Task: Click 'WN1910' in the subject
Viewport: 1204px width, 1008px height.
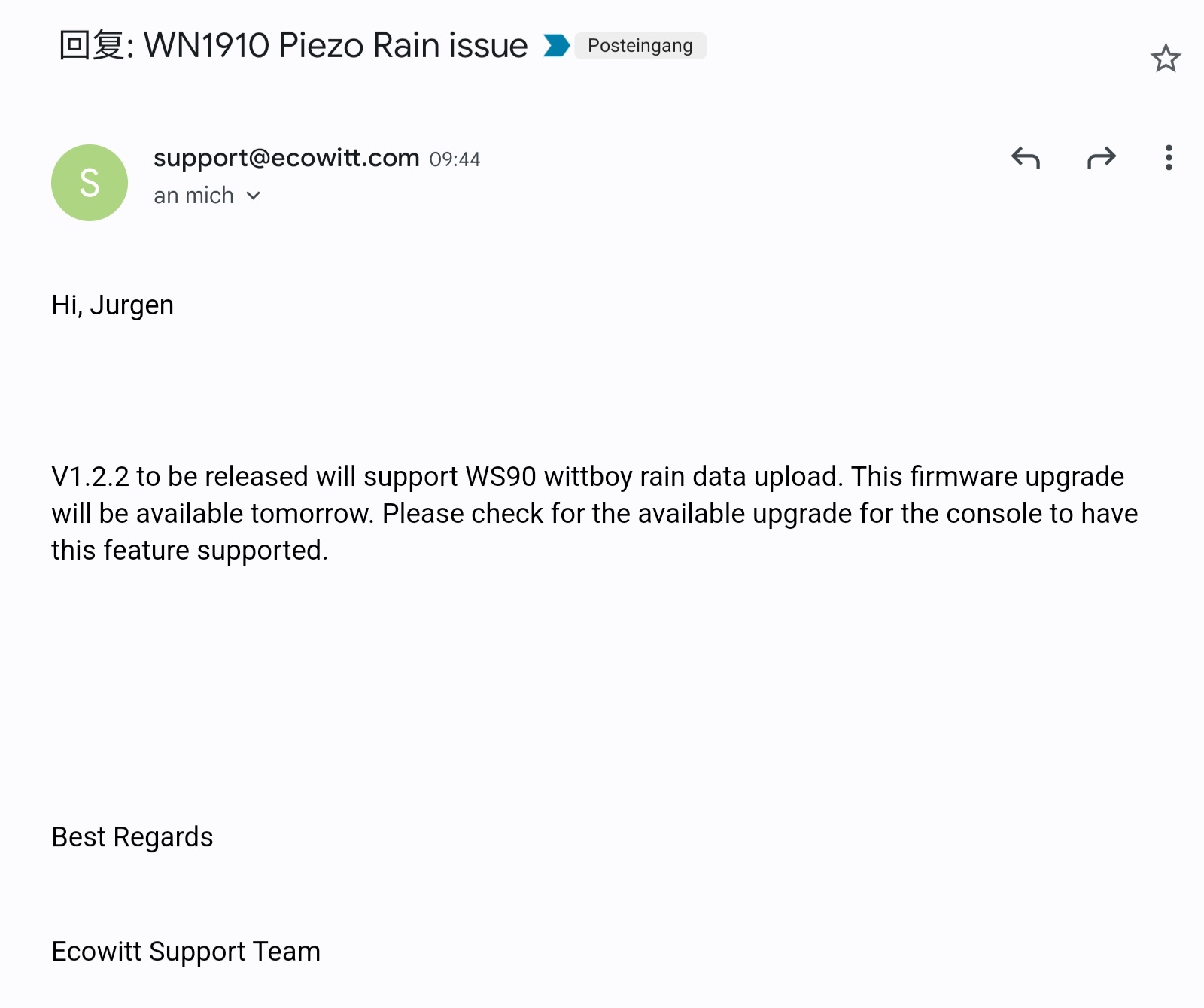Action: pos(207,45)
